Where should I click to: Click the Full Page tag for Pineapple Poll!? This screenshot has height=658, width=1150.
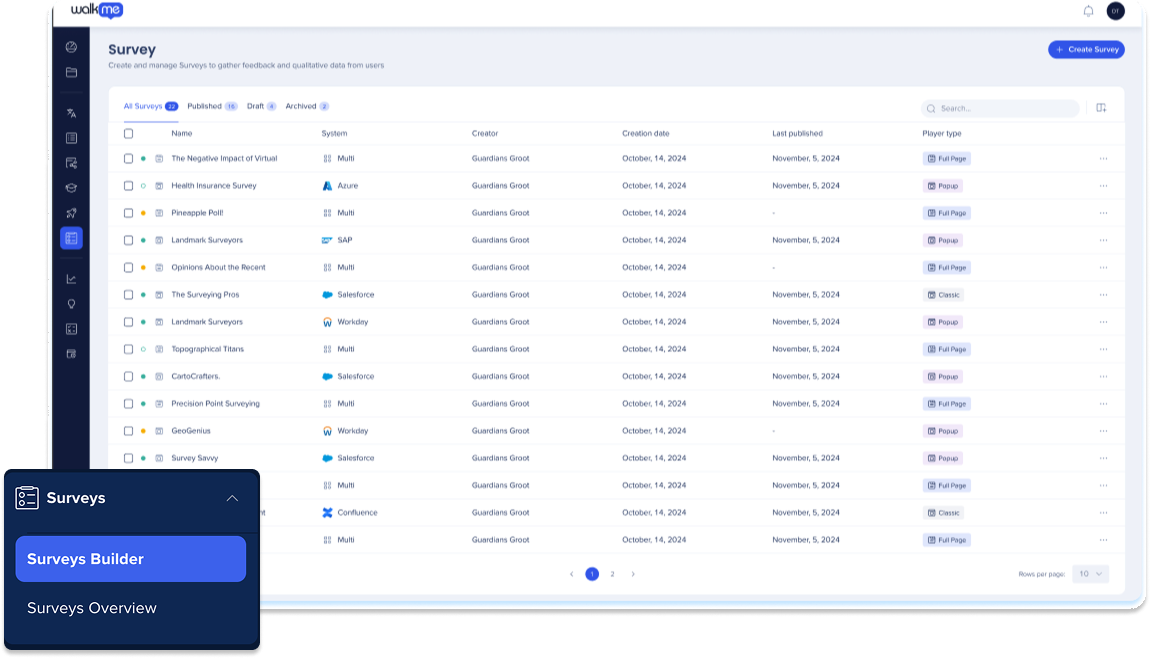coord(947,213)
